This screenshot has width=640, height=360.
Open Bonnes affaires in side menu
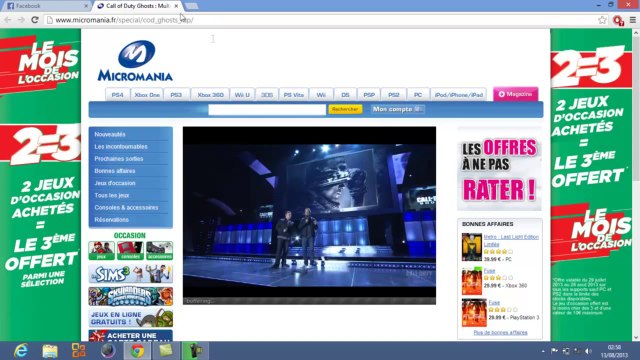pos(115,171)
